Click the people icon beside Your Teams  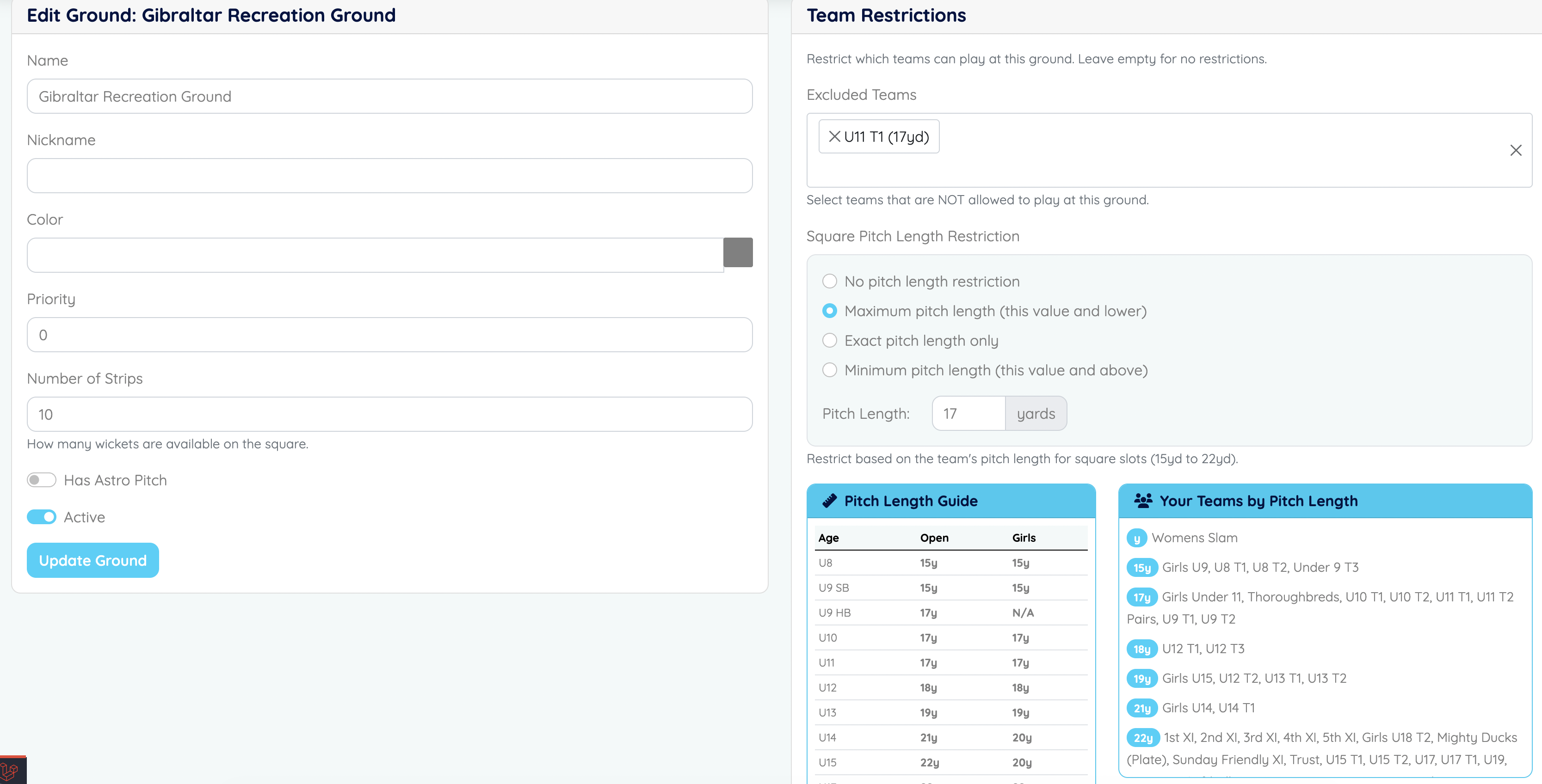[1143, 501]
